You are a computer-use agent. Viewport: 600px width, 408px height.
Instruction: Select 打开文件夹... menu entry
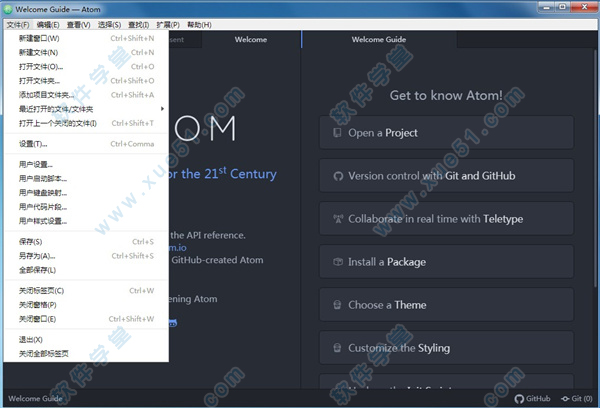86,81
